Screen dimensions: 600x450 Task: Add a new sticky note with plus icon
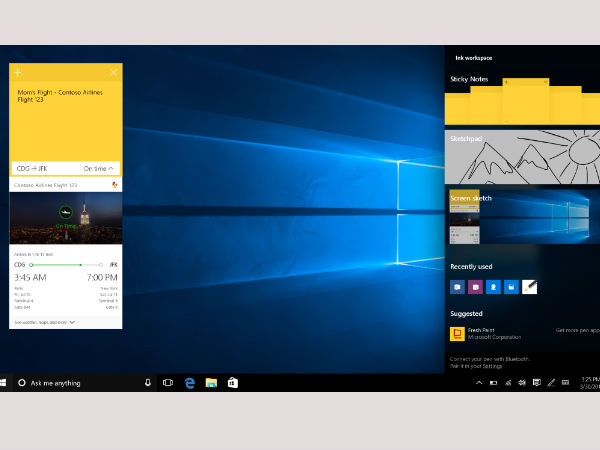18,73
